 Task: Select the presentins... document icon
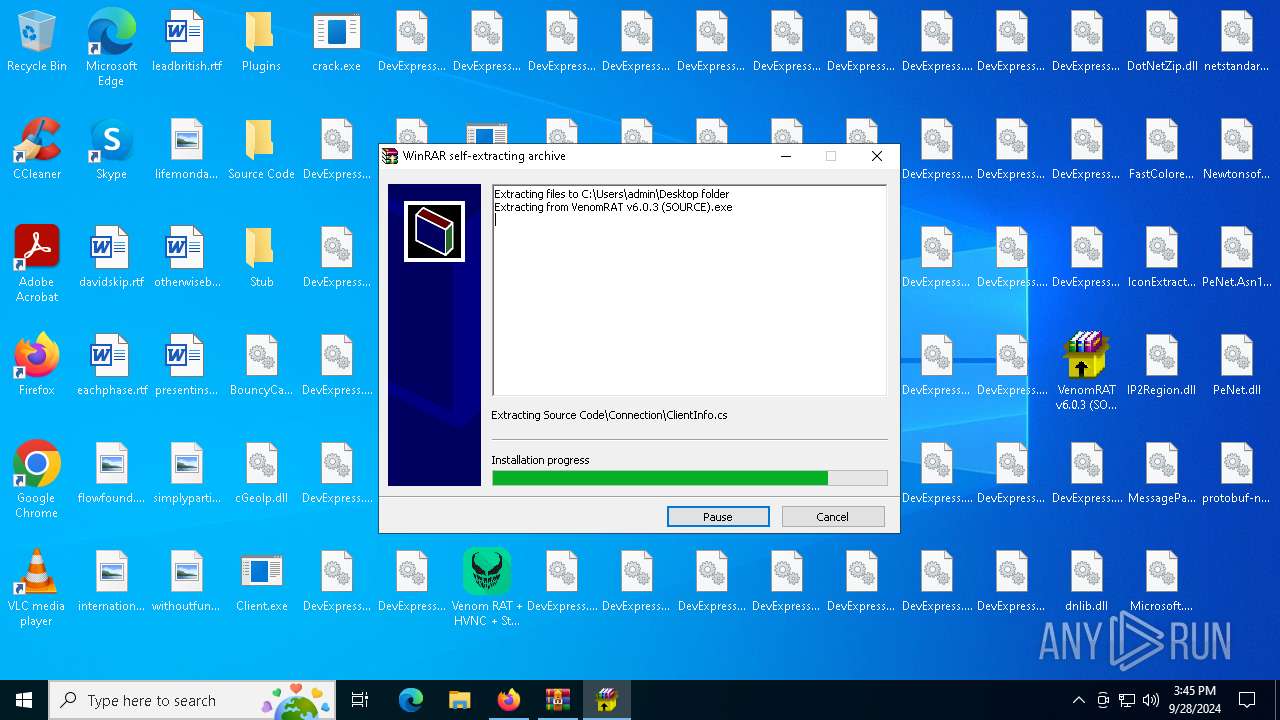[186, 365]
